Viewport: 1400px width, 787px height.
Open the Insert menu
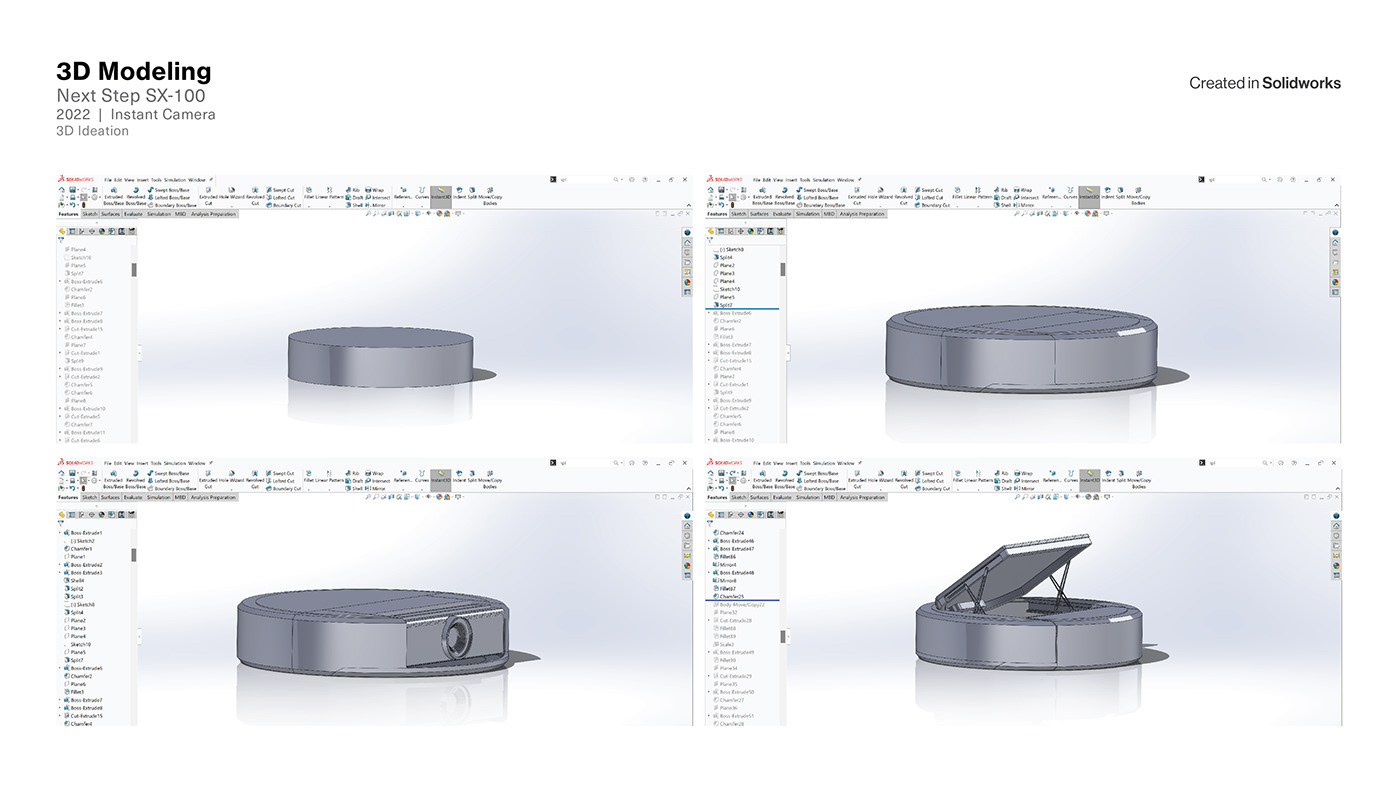143,181
